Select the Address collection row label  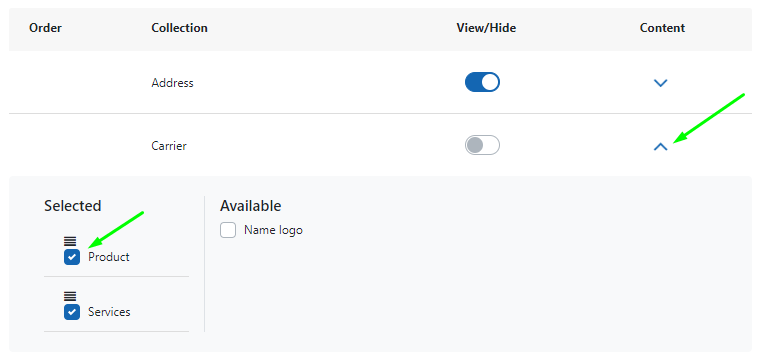tap(172, 83)
